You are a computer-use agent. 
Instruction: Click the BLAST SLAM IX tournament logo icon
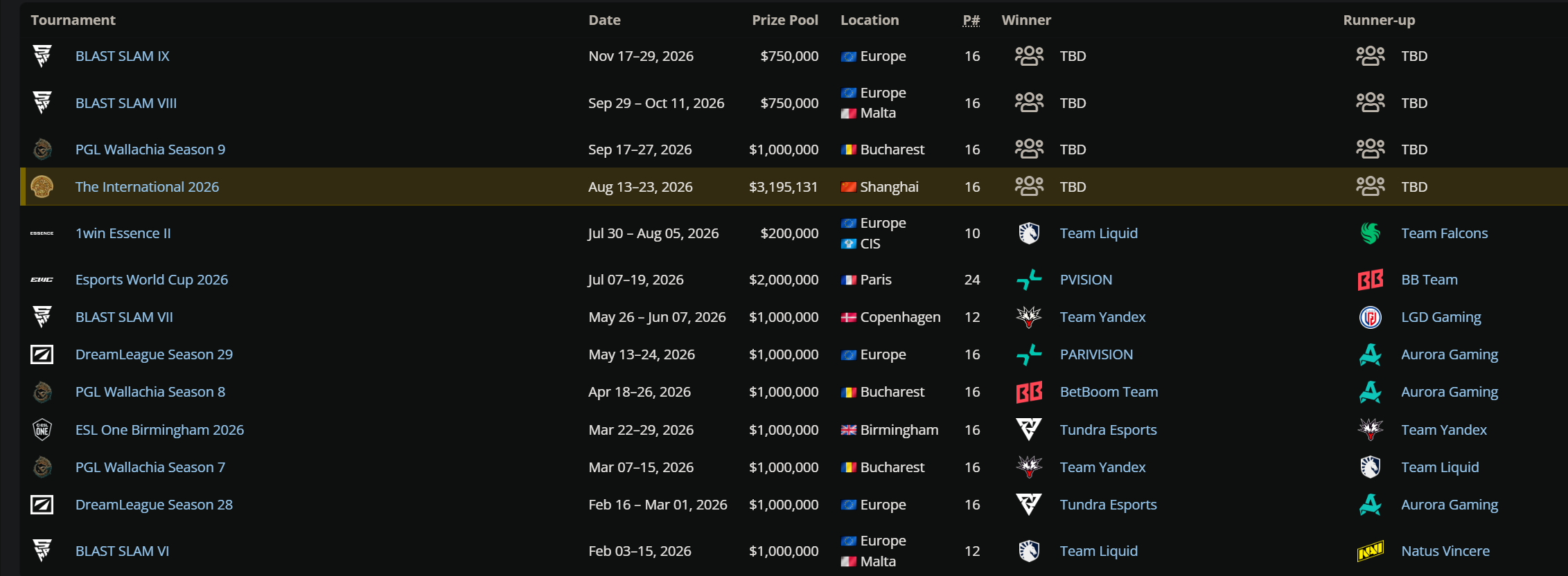(42, 56)
